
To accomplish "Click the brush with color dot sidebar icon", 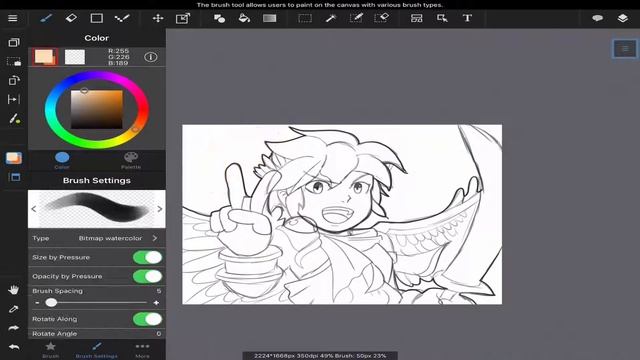I will (15, 119).
